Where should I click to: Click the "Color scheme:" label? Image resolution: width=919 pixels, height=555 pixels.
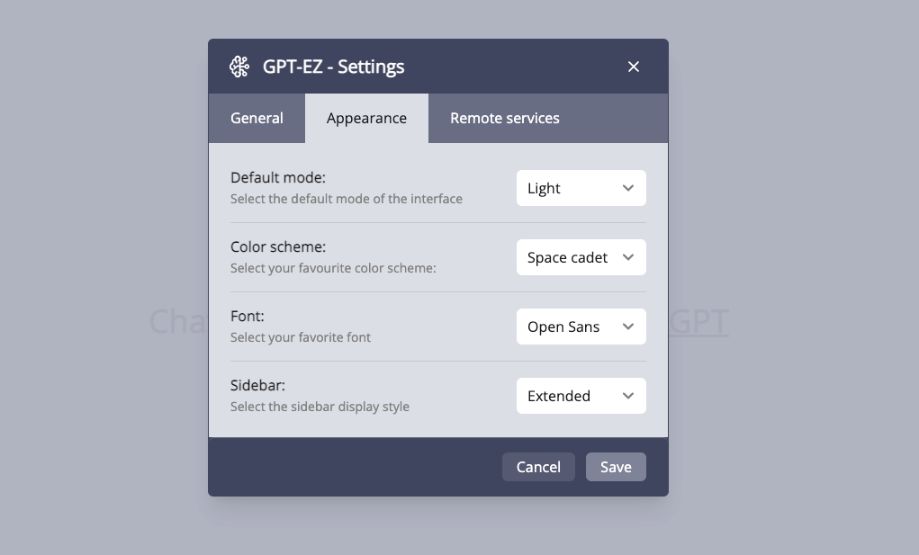pos(278,247)
